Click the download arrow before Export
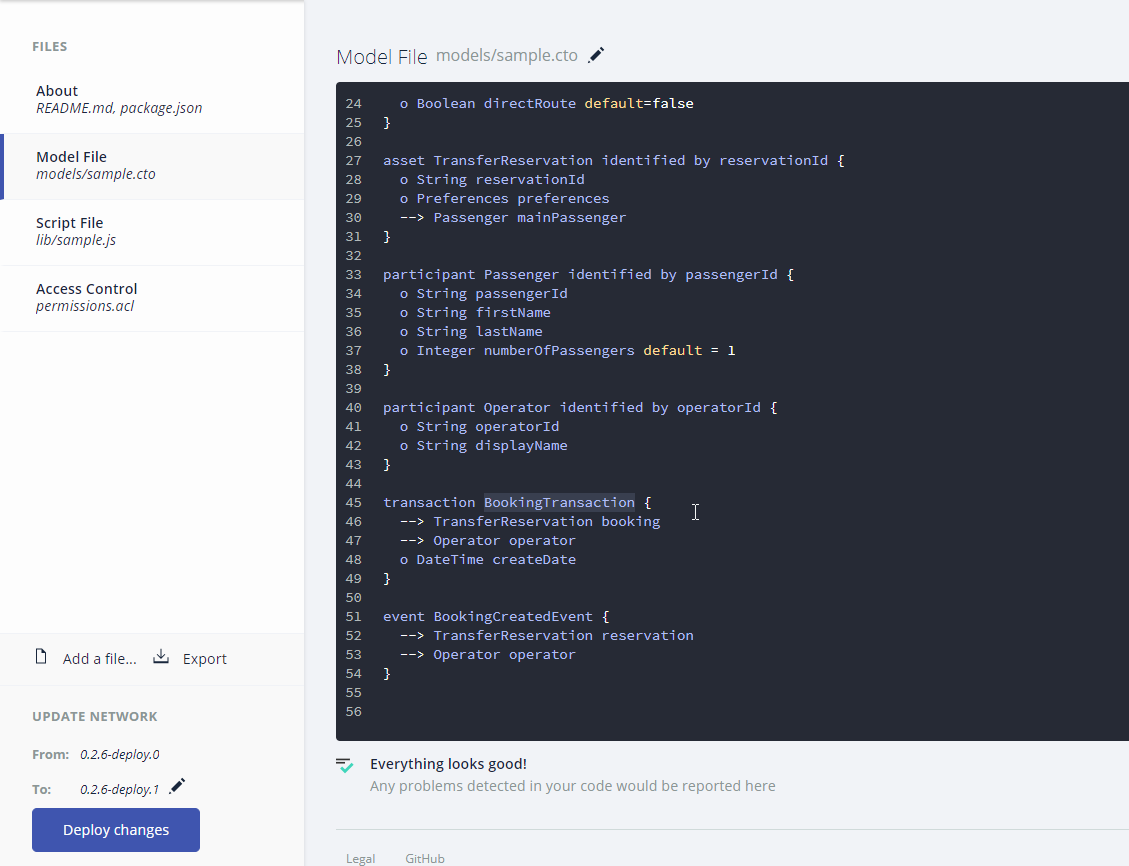The image size is (1129, 866). coord(160,657)
